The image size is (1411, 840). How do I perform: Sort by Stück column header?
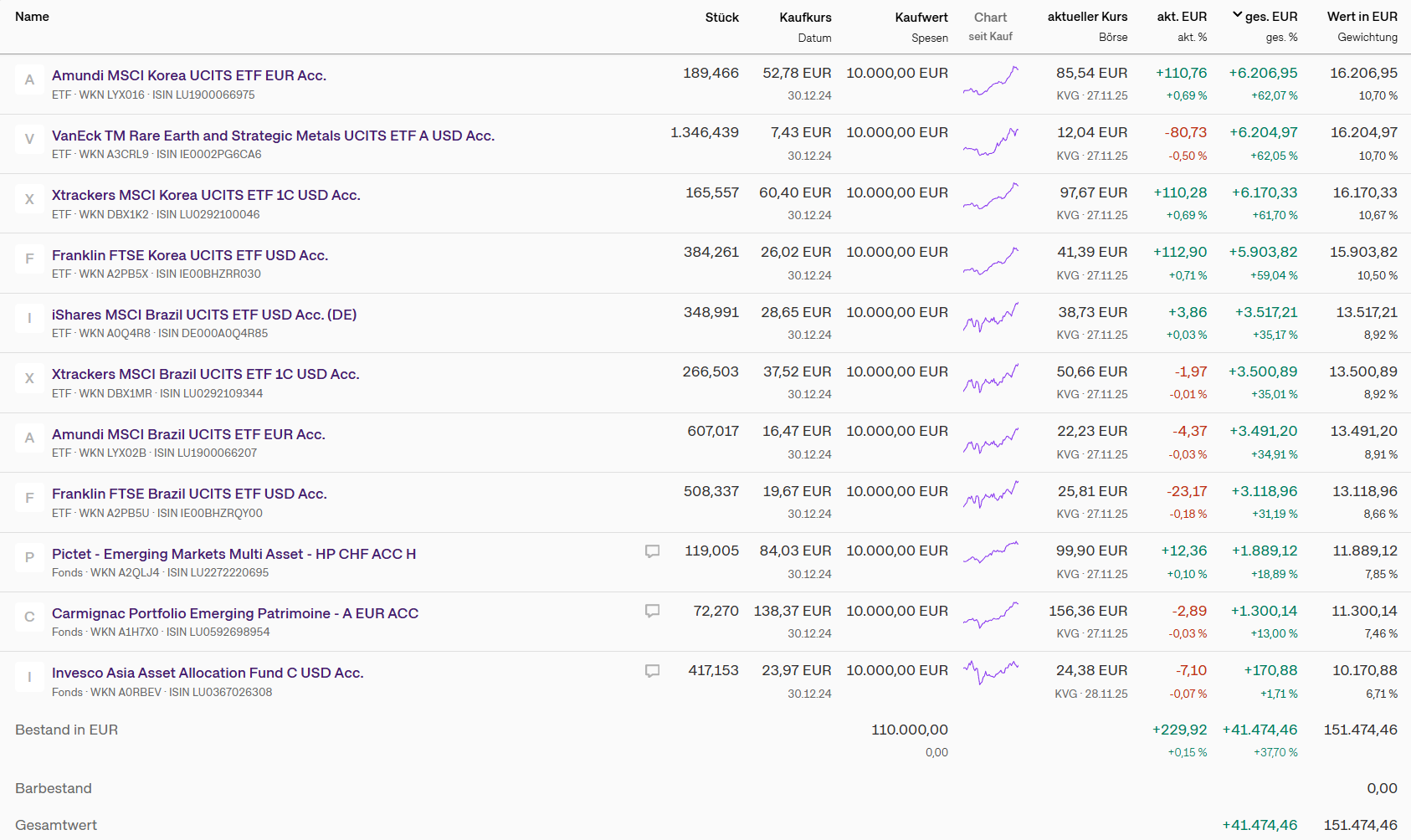pyautogui.click(x=721, y=18)
